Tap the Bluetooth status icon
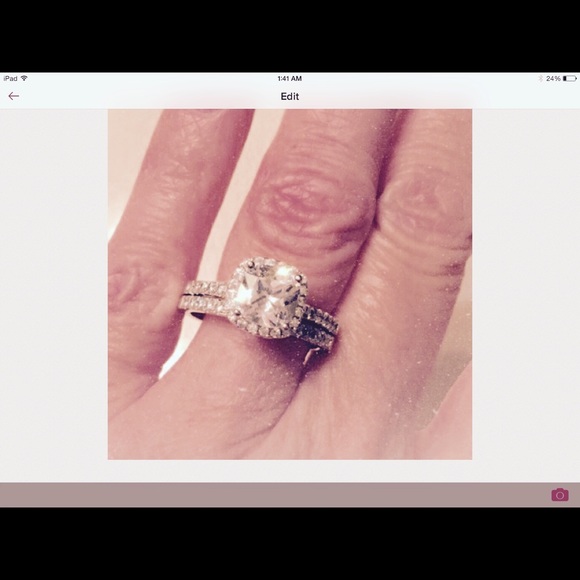Viewport: 580px width, 580px height. point(540,78)
